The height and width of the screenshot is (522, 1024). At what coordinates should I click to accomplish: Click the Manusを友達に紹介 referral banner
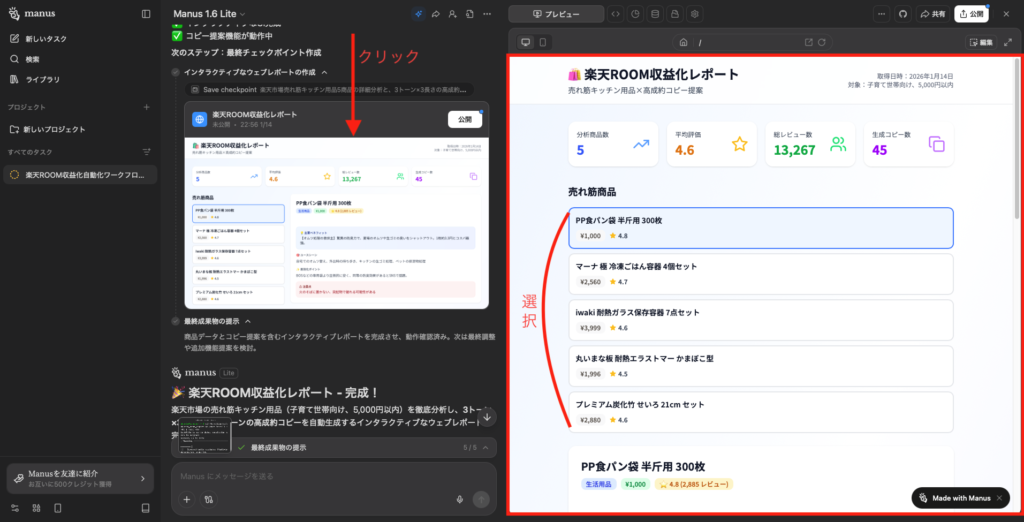pyautogui.click(x=80, y=478)
